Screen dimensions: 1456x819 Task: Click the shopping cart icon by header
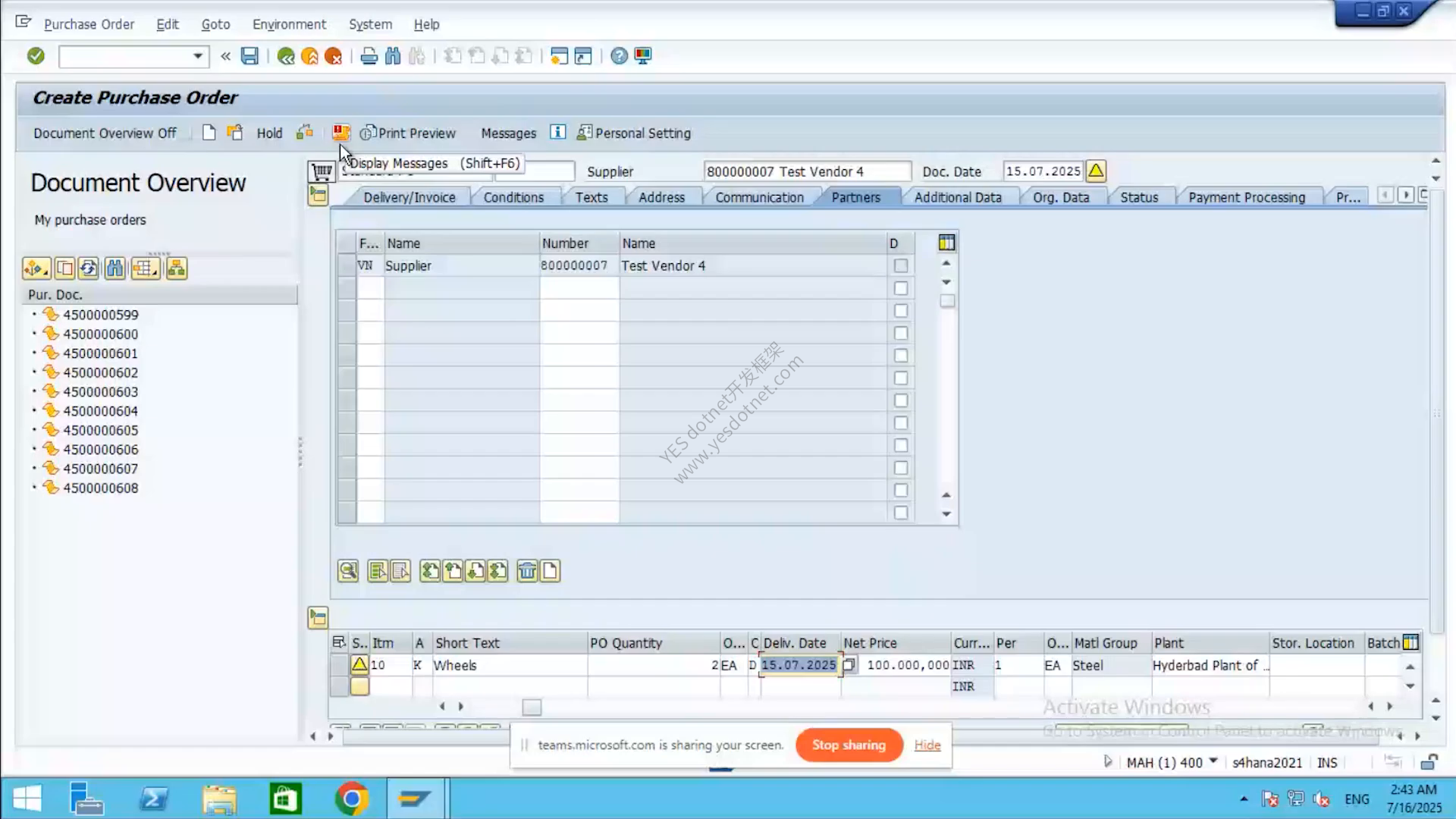[322, 171]
